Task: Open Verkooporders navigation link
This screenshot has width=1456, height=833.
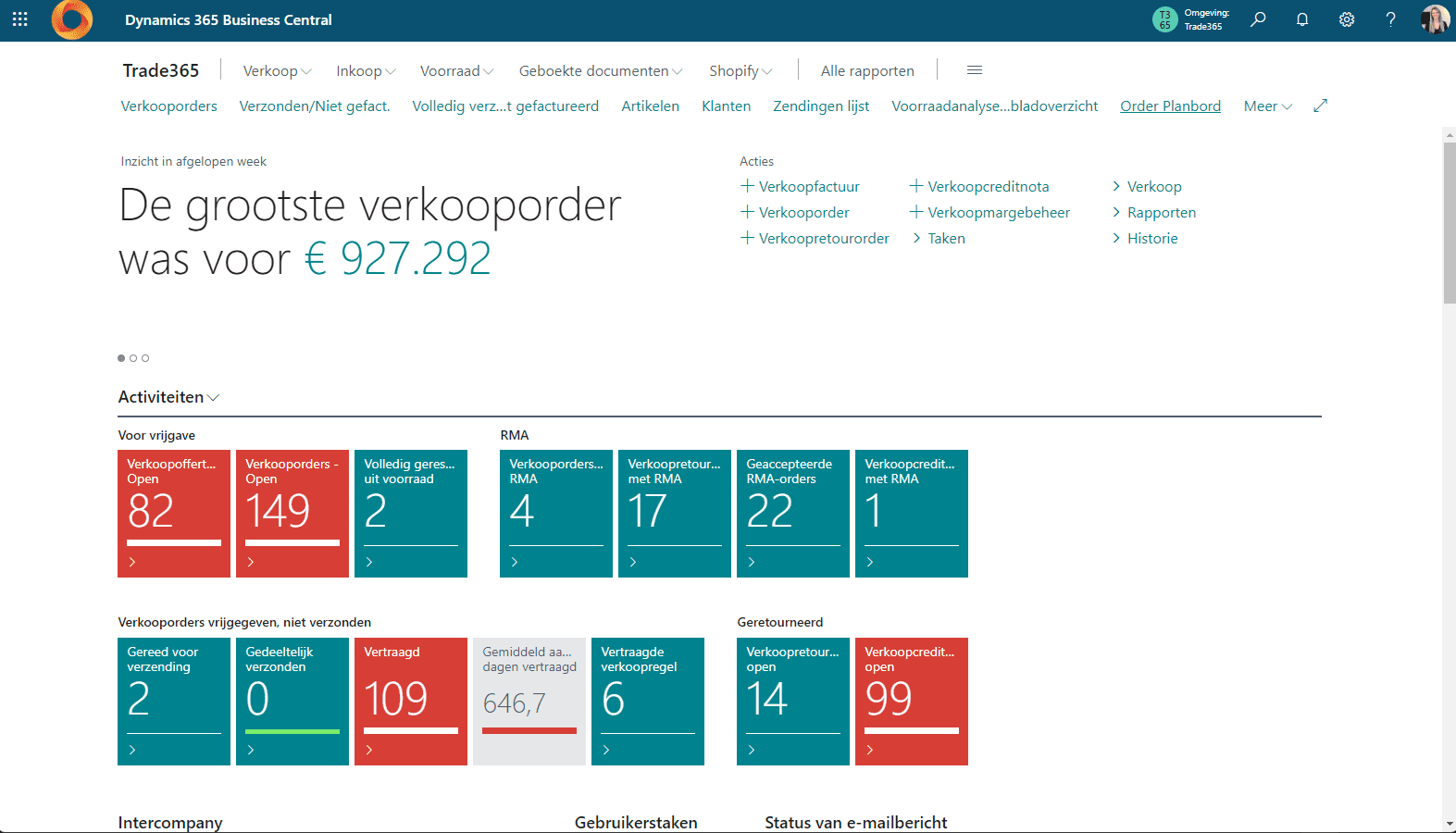Action: click(169, 106)
